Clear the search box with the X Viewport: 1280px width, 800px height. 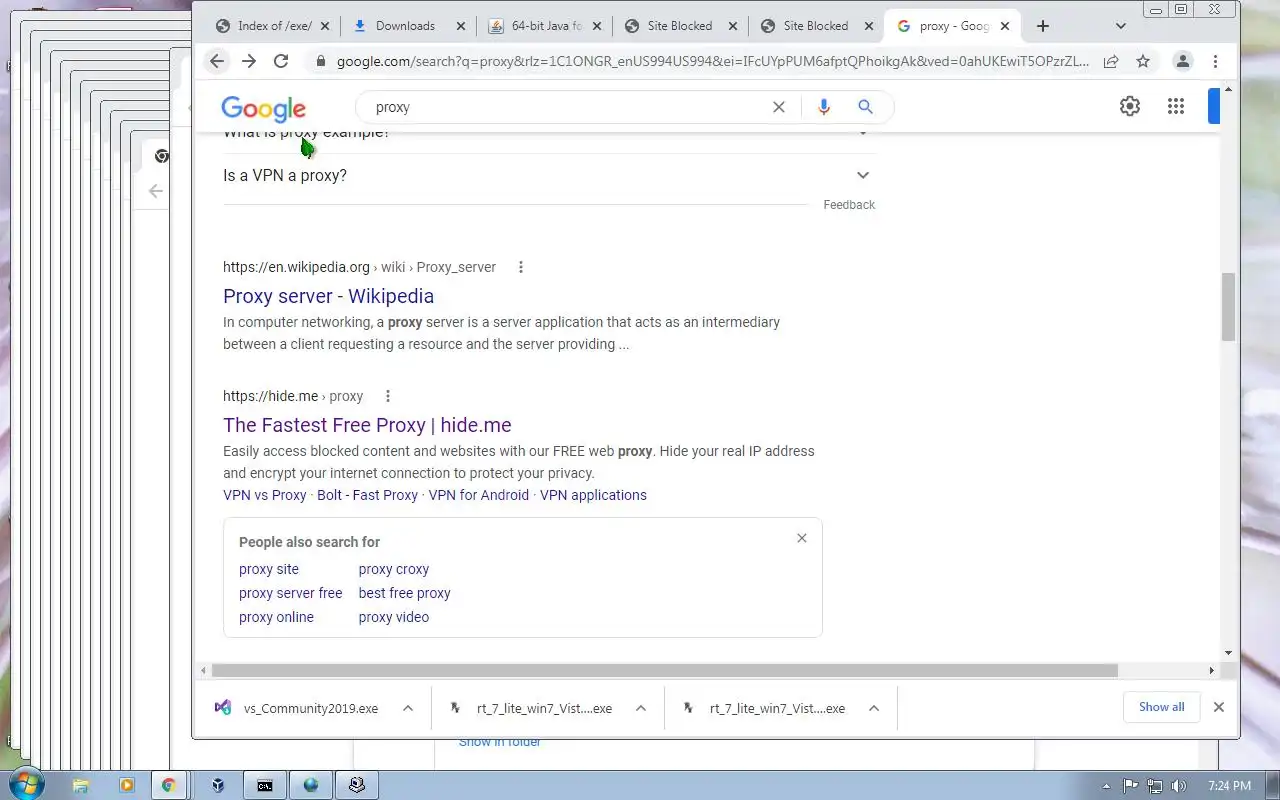[779, 107]
